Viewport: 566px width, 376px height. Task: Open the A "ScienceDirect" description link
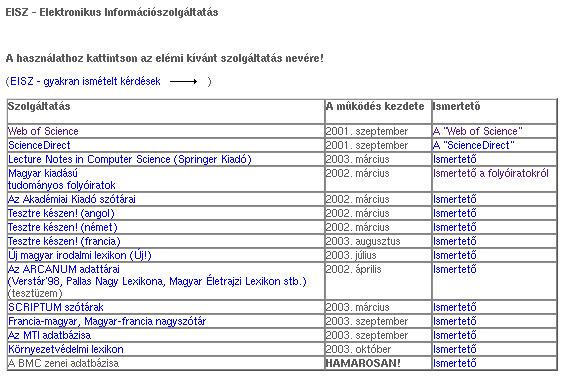[474, 145]
